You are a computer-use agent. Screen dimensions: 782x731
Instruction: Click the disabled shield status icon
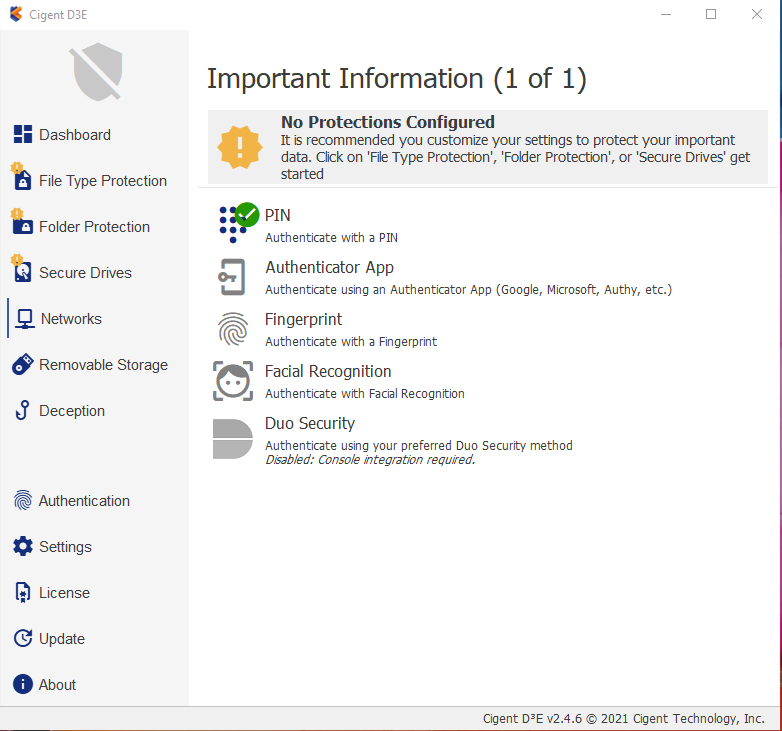tap(97, 72)
